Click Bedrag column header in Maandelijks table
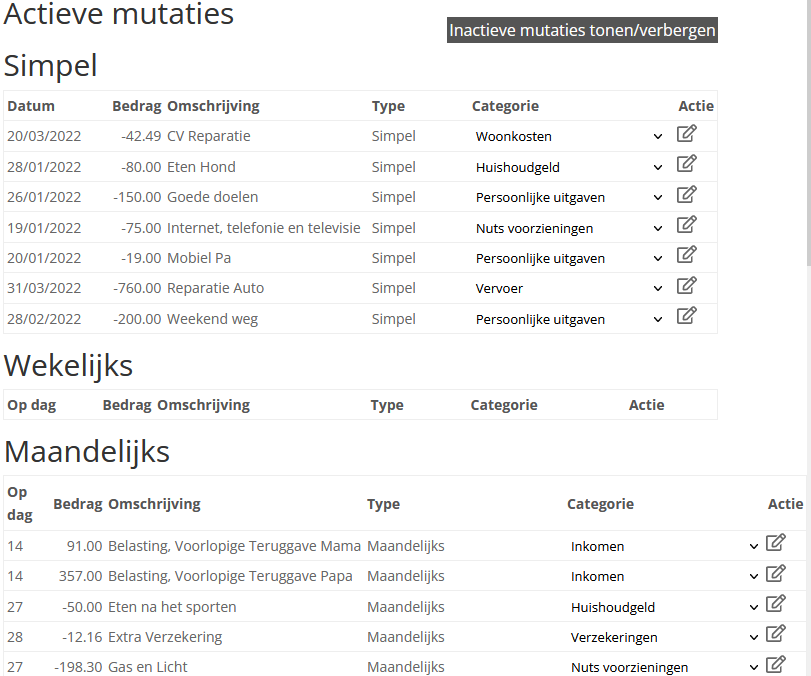This screenshot has height=676, width=811. coord(77,504)
